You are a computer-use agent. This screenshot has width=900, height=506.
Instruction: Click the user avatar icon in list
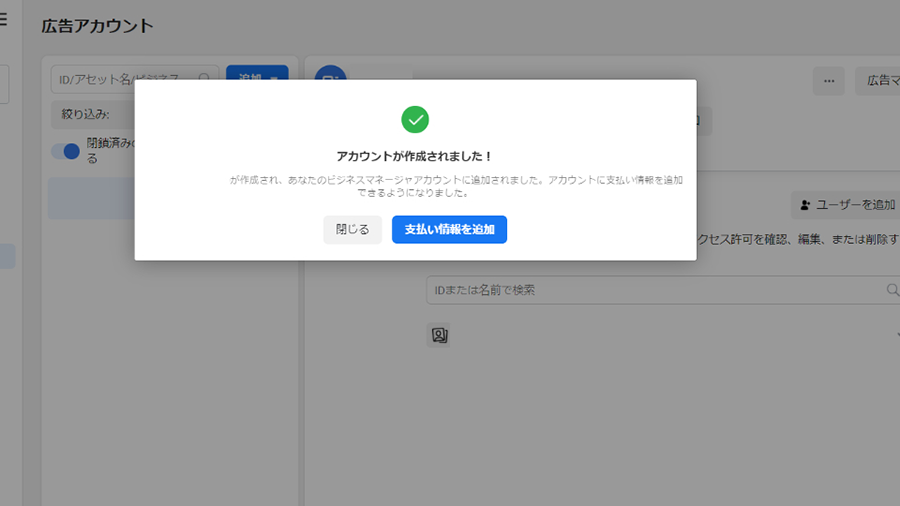pyautogui.click(x=439, y=335)
